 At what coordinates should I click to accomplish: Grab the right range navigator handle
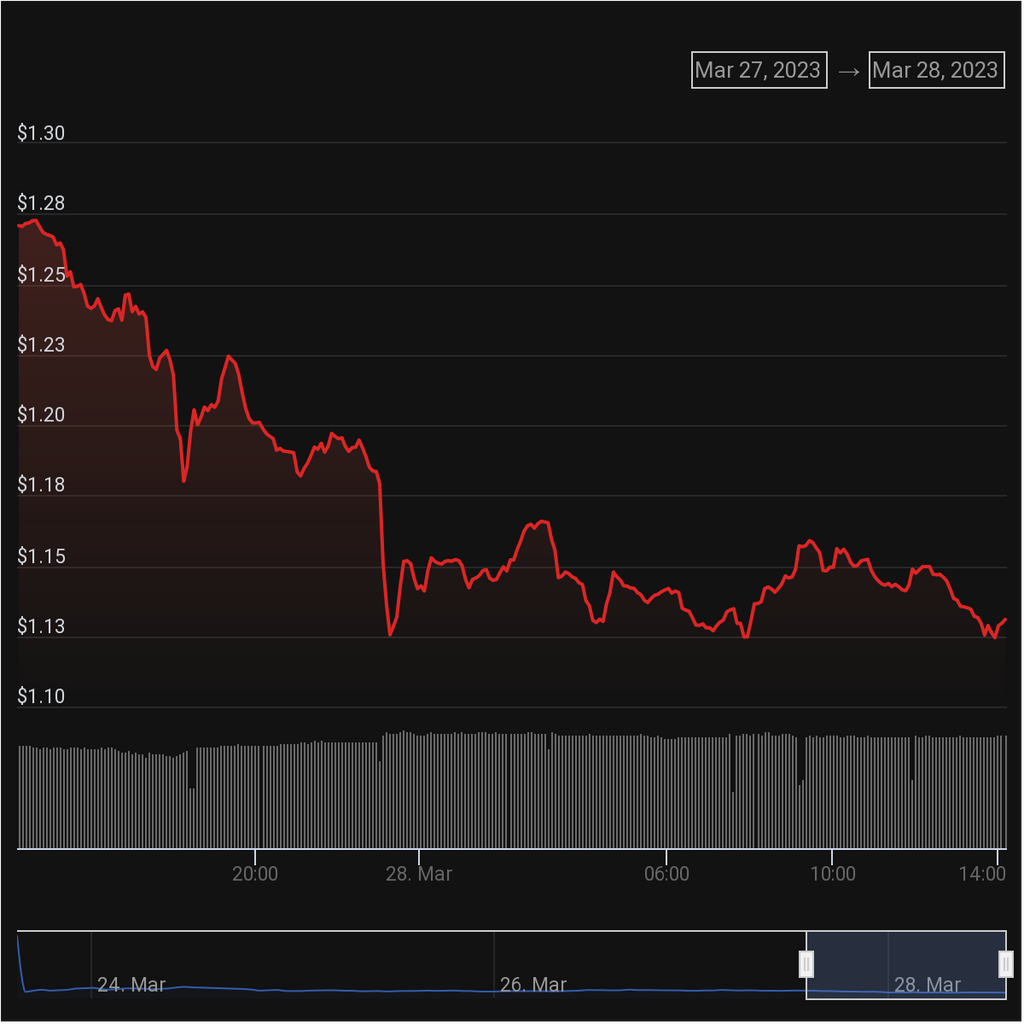(1006, 965)
